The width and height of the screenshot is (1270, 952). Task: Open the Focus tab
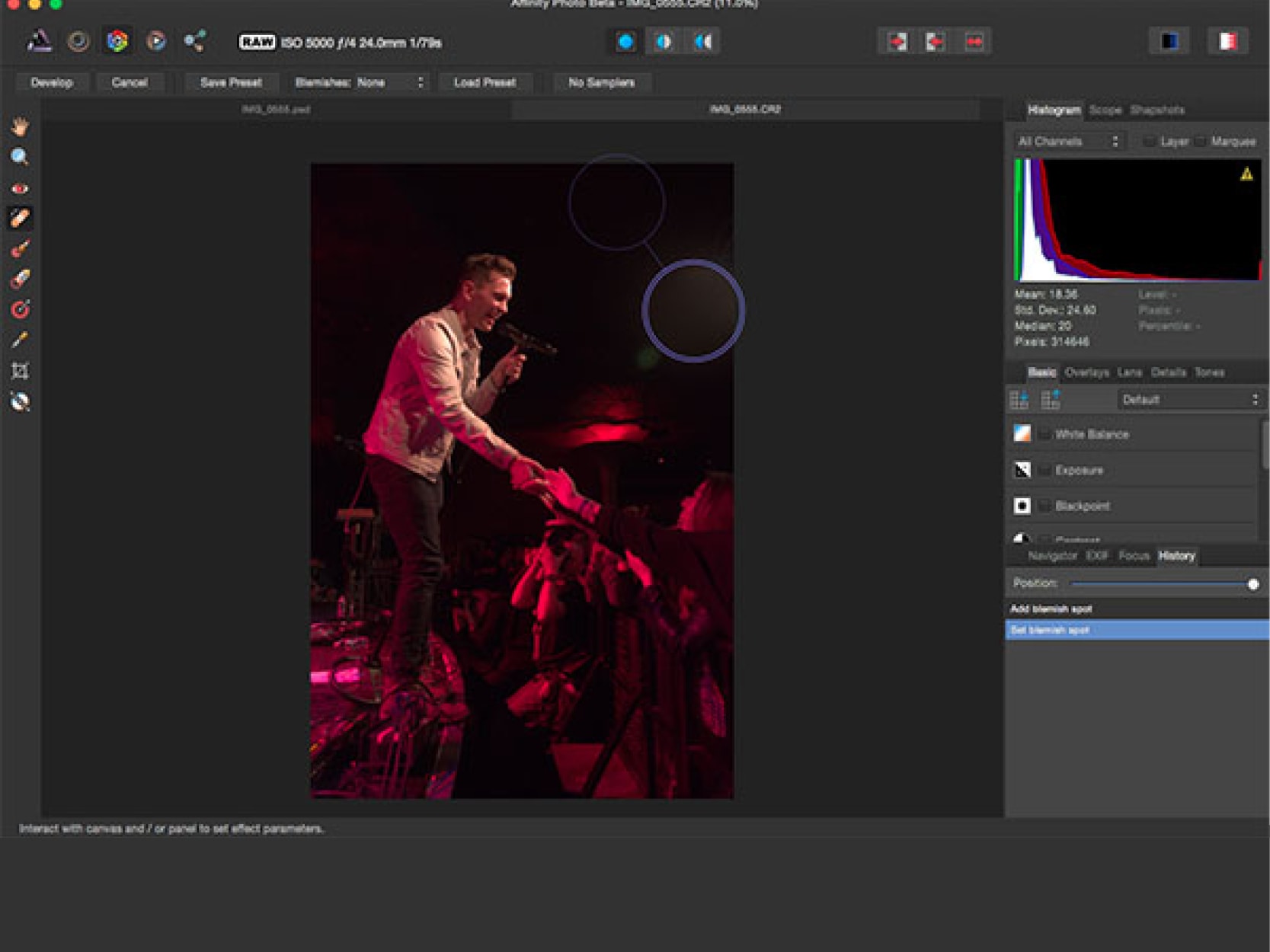coord(1134,556)
